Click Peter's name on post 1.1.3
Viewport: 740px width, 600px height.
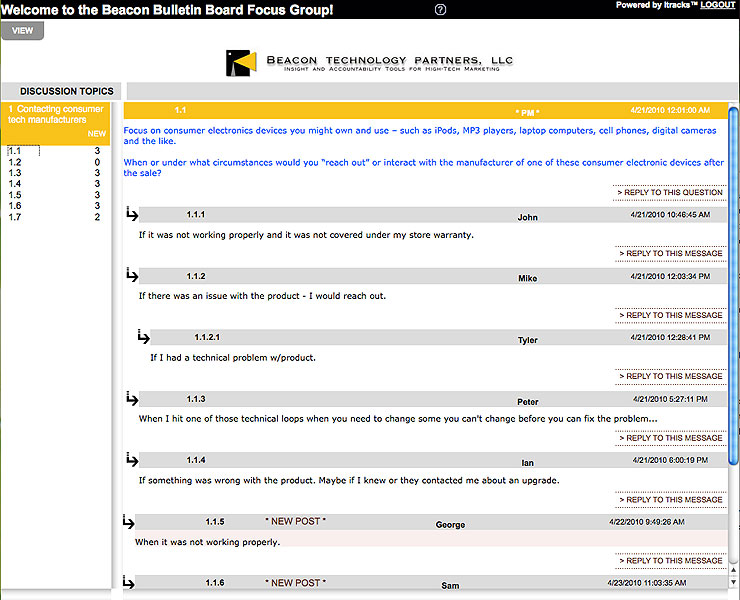528,402
